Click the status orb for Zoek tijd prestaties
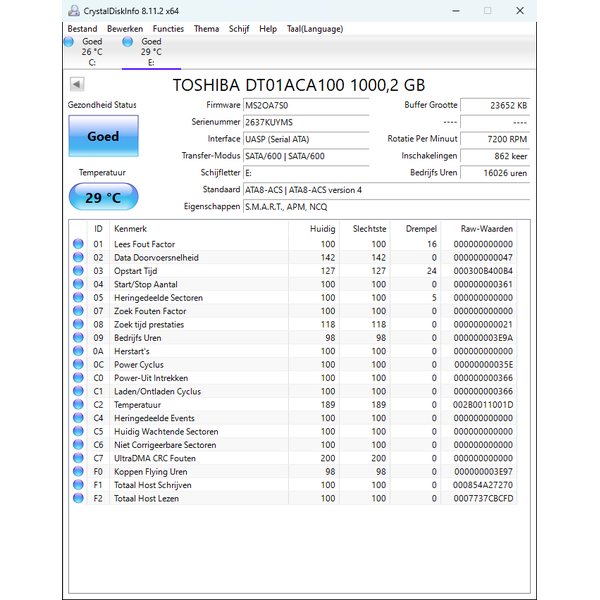The image size is (600, 600). (x=78, y=324)
